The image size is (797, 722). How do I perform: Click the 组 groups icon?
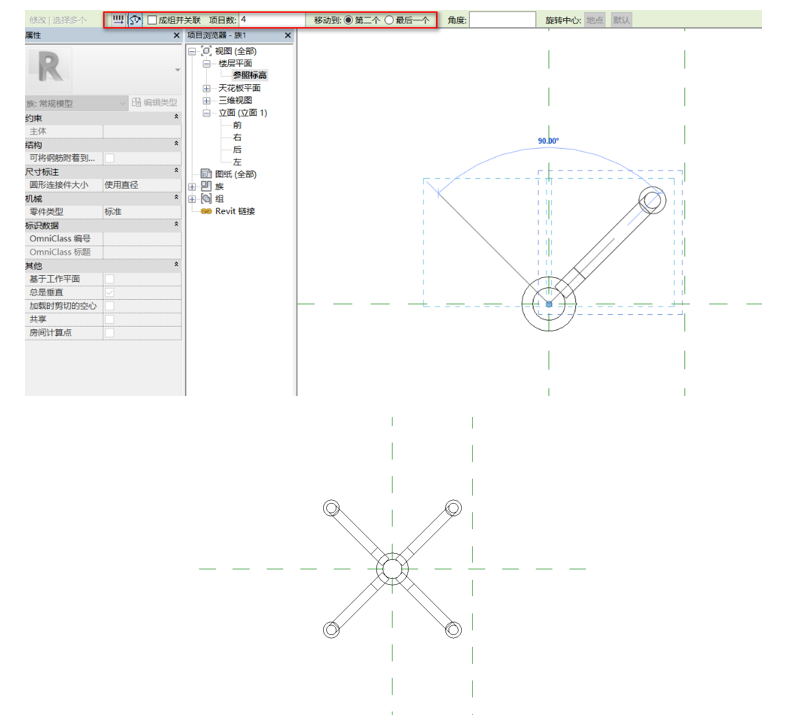click(x=206, y=198)
